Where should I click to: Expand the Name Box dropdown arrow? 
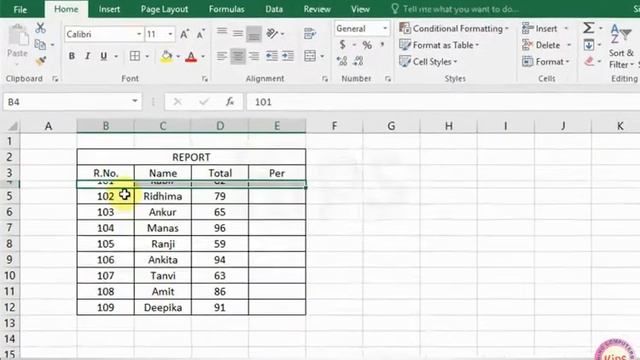[x=134, y=101]
